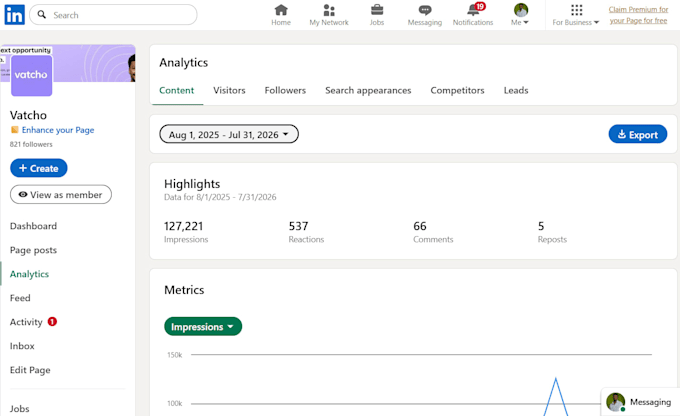Click the red Activity notification badge
The image size is (680, 416).
pos(52,321)
